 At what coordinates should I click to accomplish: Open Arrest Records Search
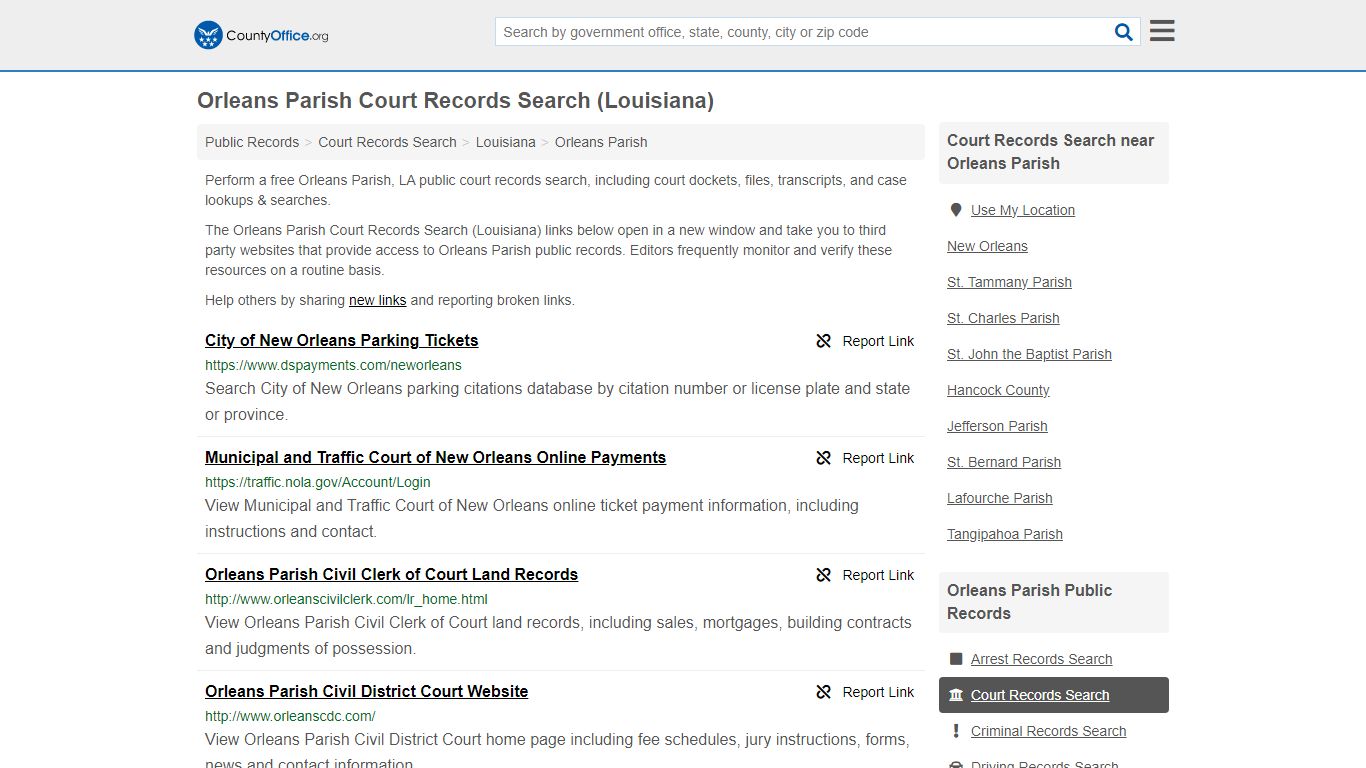pyautogui.click(x=1041, y=659)
